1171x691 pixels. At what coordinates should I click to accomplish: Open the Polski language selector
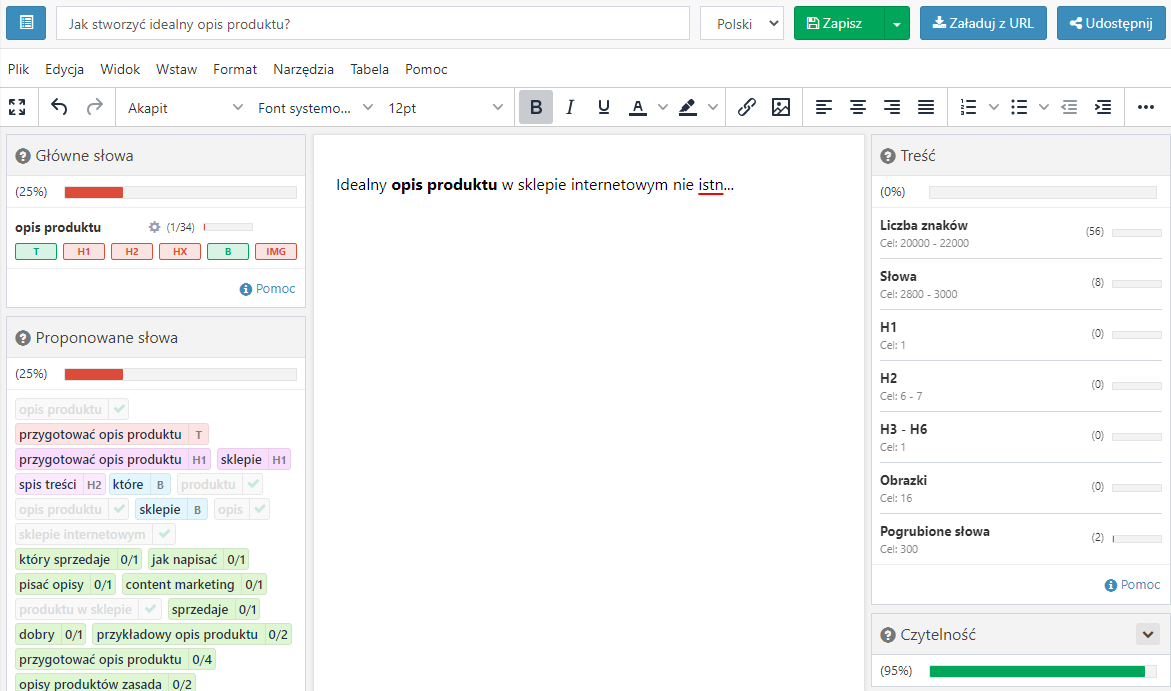point(742,24)
